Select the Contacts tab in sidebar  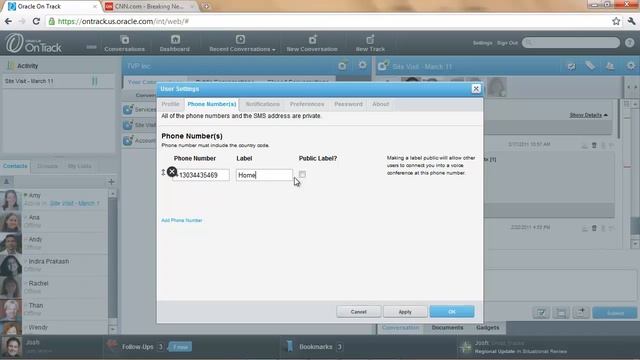coord(15,166)
